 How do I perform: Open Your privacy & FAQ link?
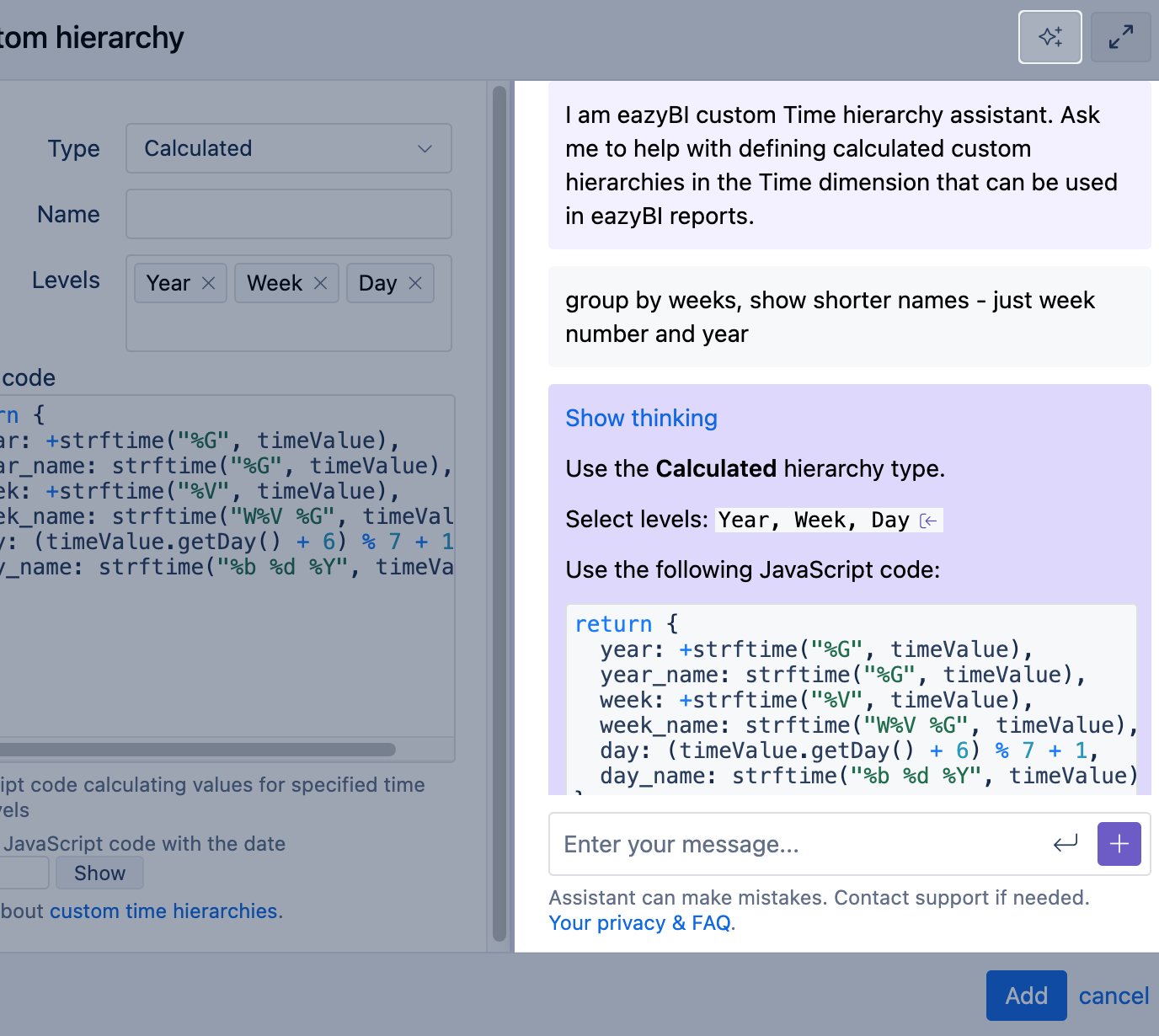639,923
